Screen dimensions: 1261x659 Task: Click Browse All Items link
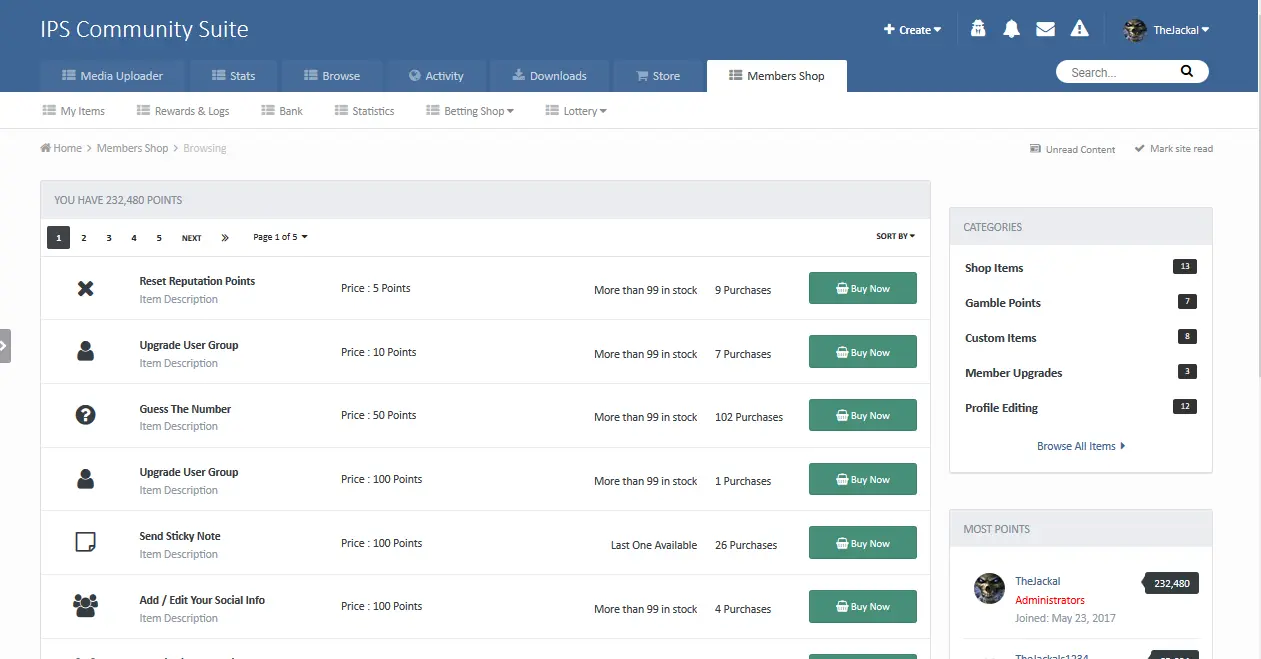click(x=1081, y=446)
